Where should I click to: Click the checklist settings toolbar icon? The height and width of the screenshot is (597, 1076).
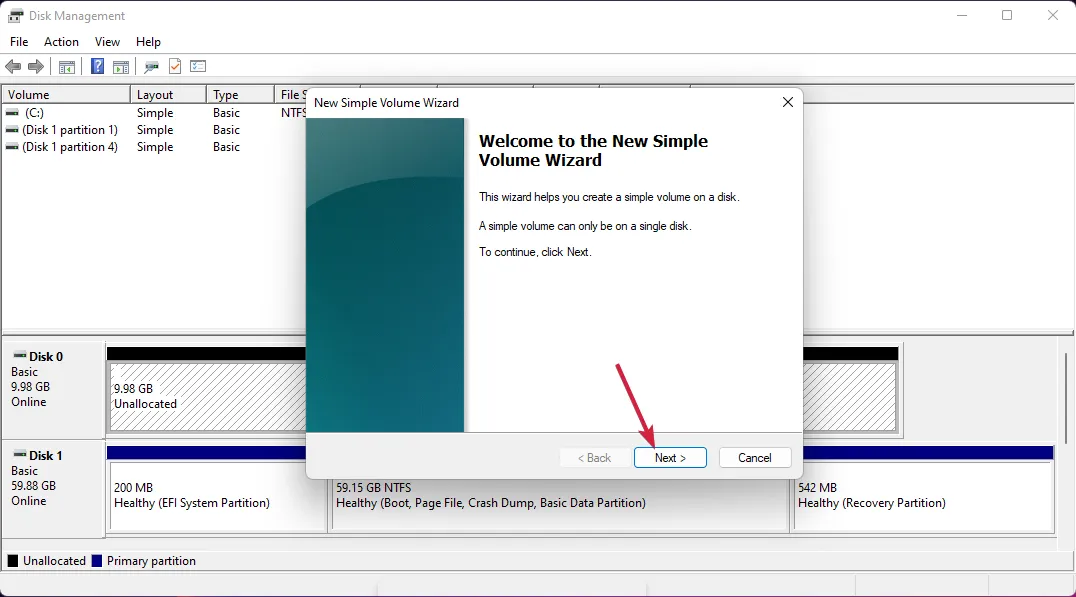click(x=198, y=67)
